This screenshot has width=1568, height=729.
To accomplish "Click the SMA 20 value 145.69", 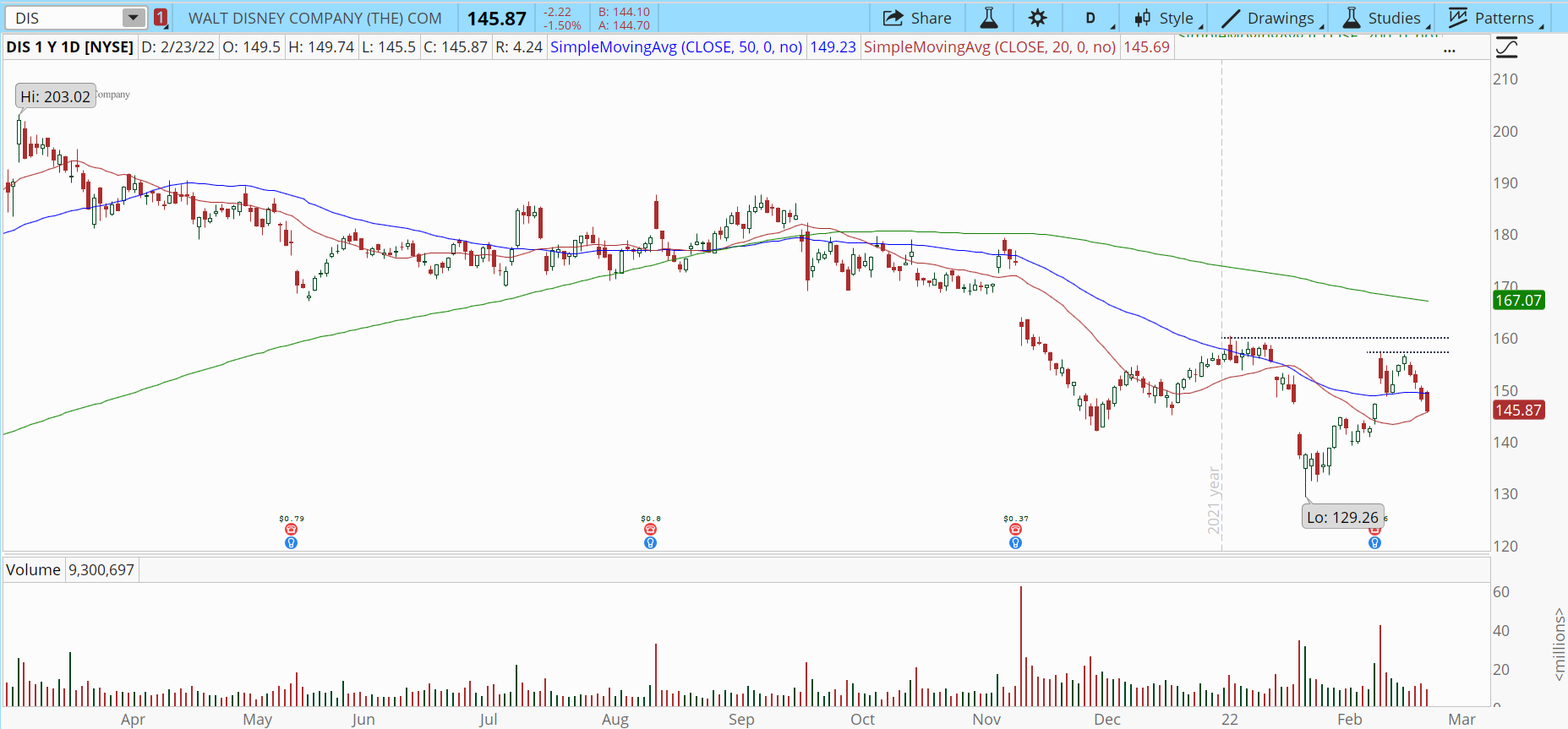I will pos(1146,47).
